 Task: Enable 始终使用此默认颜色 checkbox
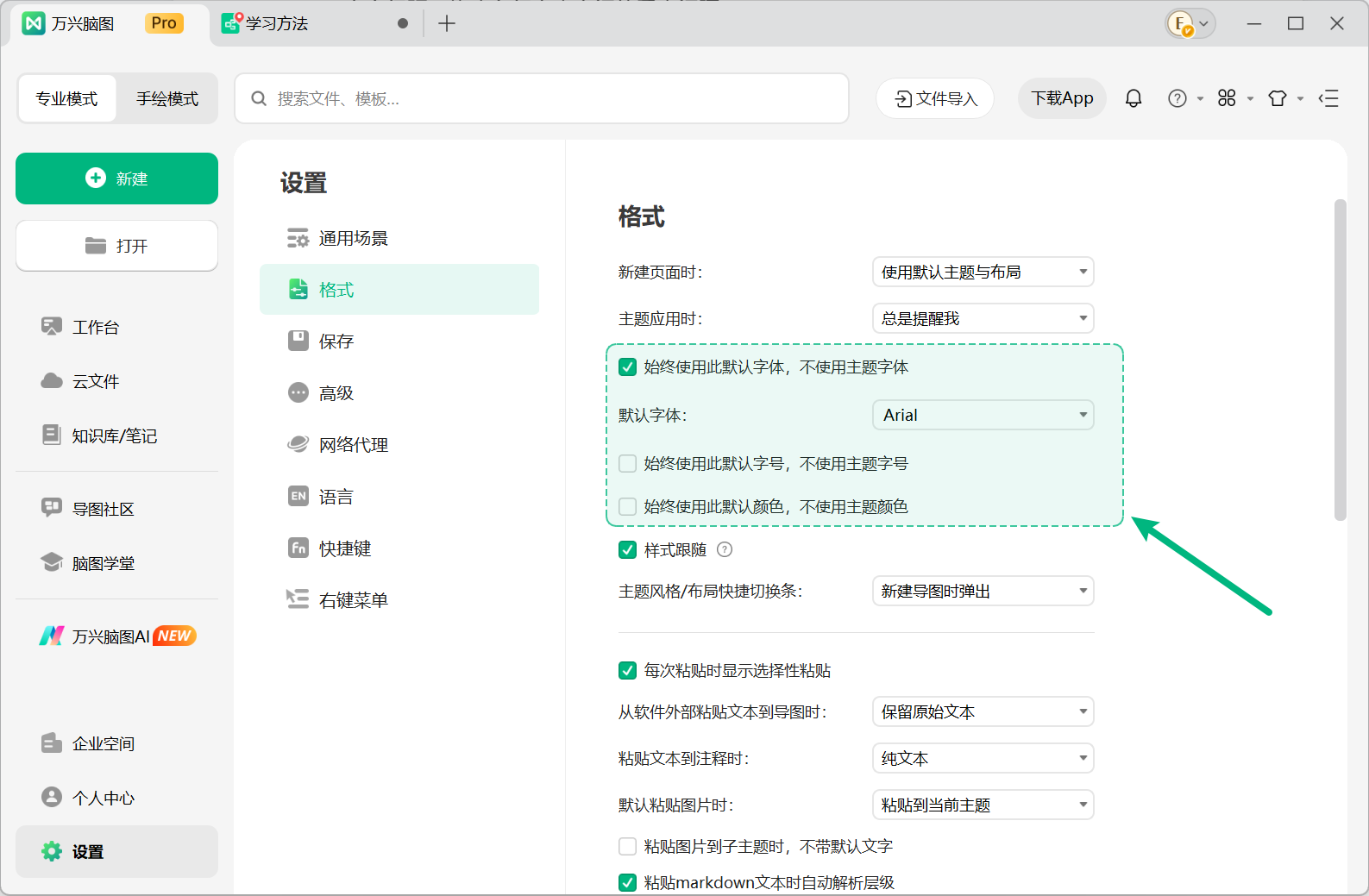[x=628, y=507]
